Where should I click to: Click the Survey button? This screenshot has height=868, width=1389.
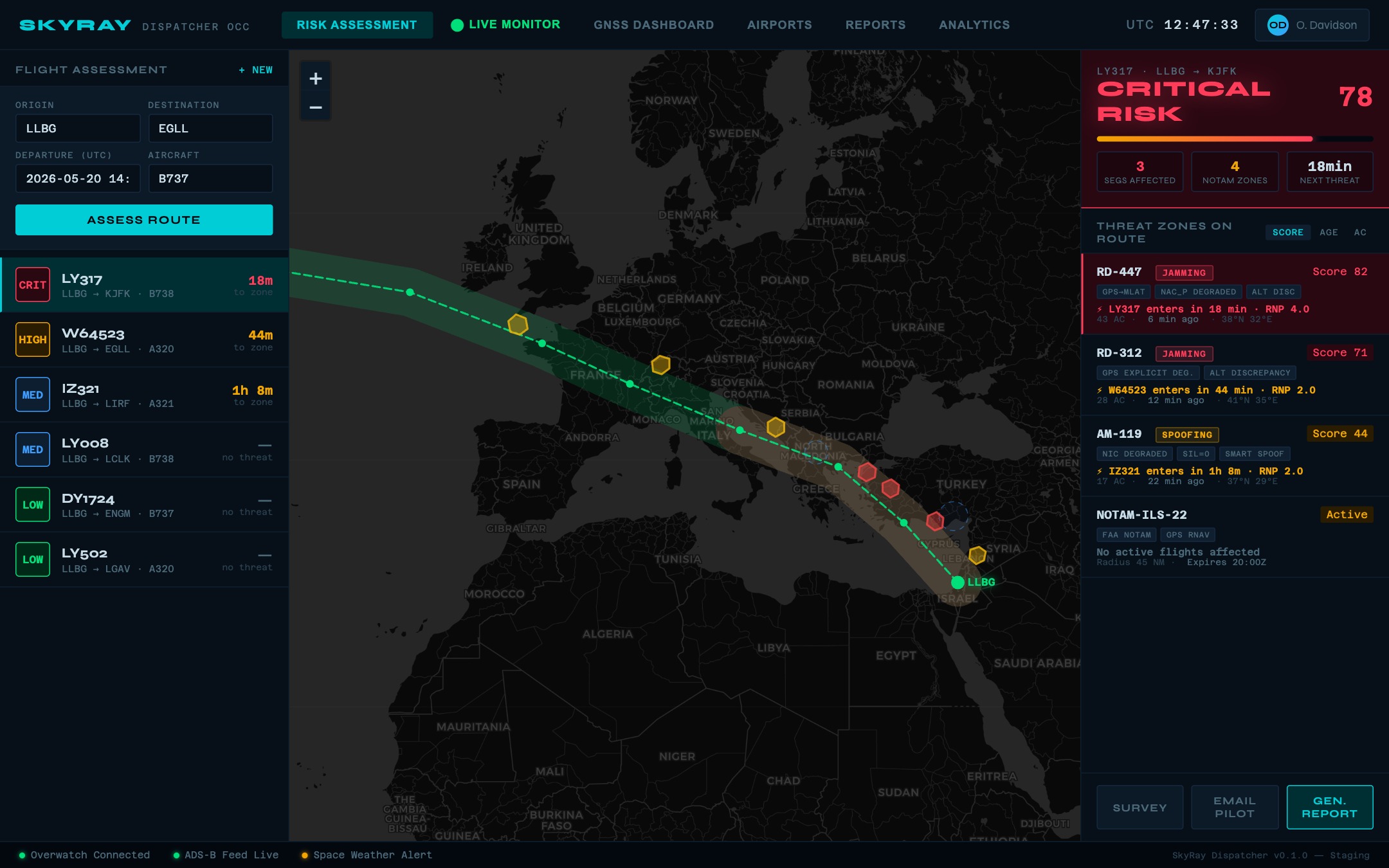coord(1139,808)
